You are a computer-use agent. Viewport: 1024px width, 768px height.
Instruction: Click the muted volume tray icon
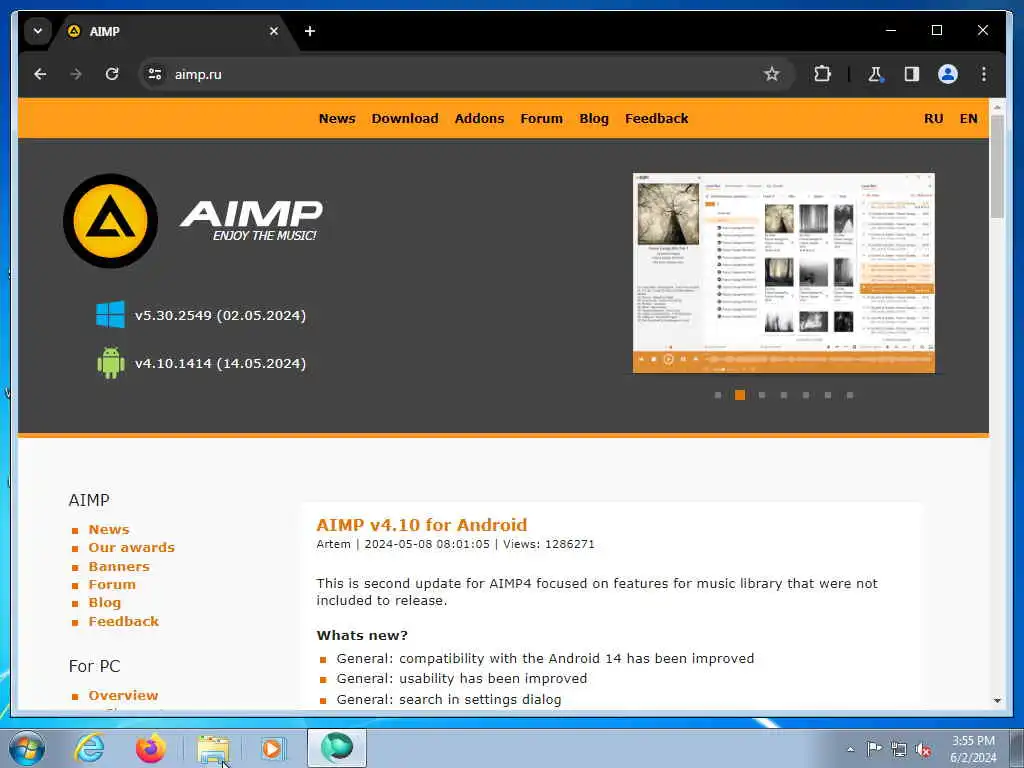point(923,749)
